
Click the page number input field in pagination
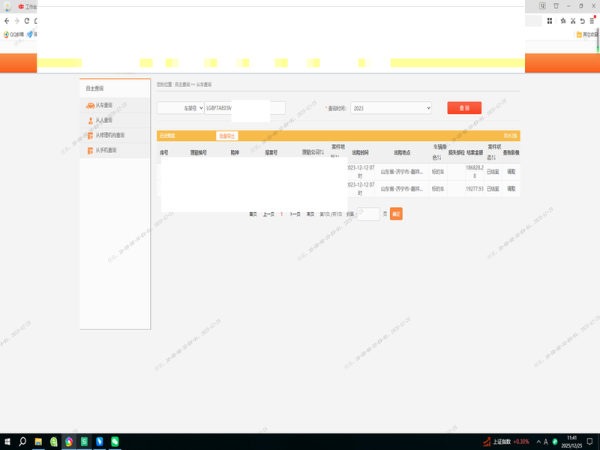[x=369, y=214]
